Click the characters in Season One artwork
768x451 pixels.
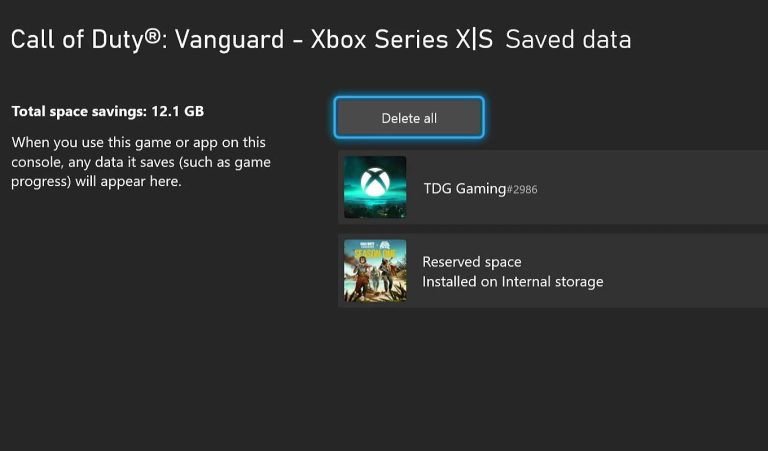pyautogui.click(x=375, y=279)
